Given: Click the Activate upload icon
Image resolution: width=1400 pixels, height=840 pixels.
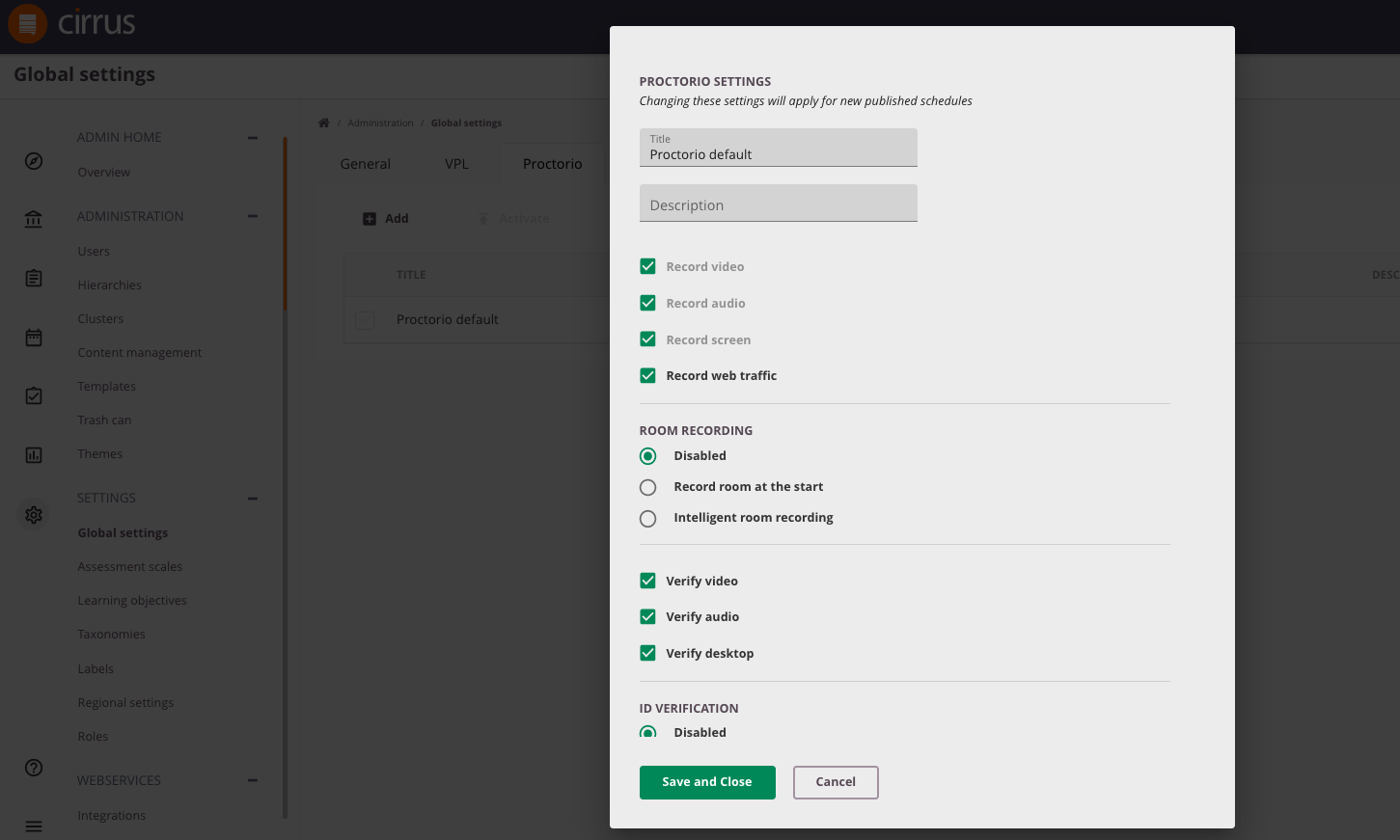Looking at the screenshot, I should click(483, 219).
